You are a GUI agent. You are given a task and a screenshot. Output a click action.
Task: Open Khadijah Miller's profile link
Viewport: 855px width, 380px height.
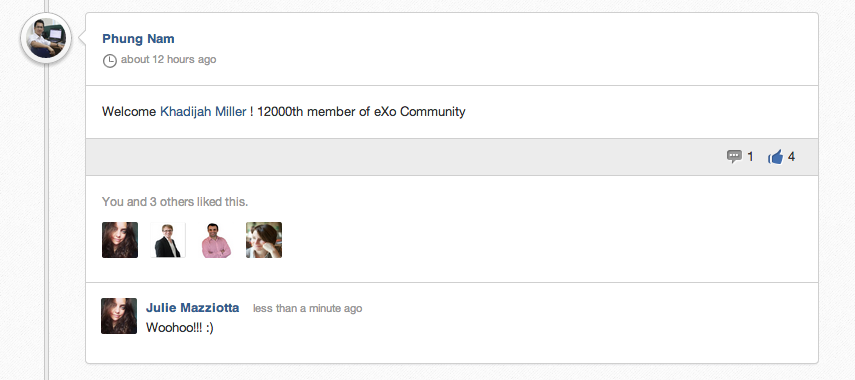coord(203,112)
